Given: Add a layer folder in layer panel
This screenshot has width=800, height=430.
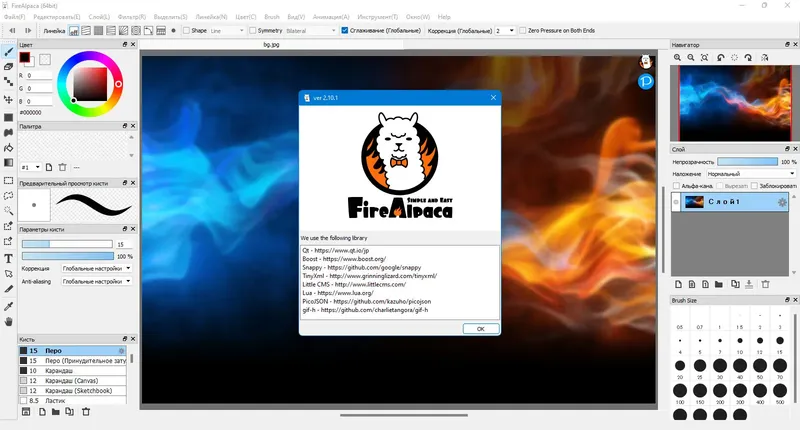Looking at the screenshot, I should click(x=718, y=284).
